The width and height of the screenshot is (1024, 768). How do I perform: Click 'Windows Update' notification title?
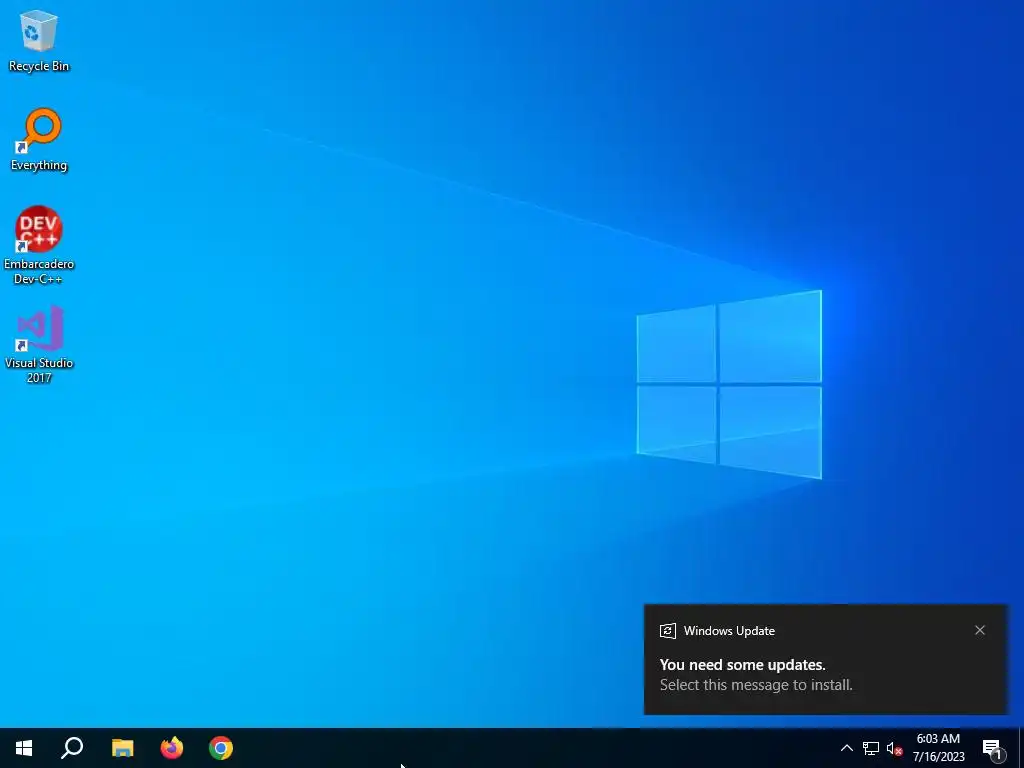pos(729,631)
